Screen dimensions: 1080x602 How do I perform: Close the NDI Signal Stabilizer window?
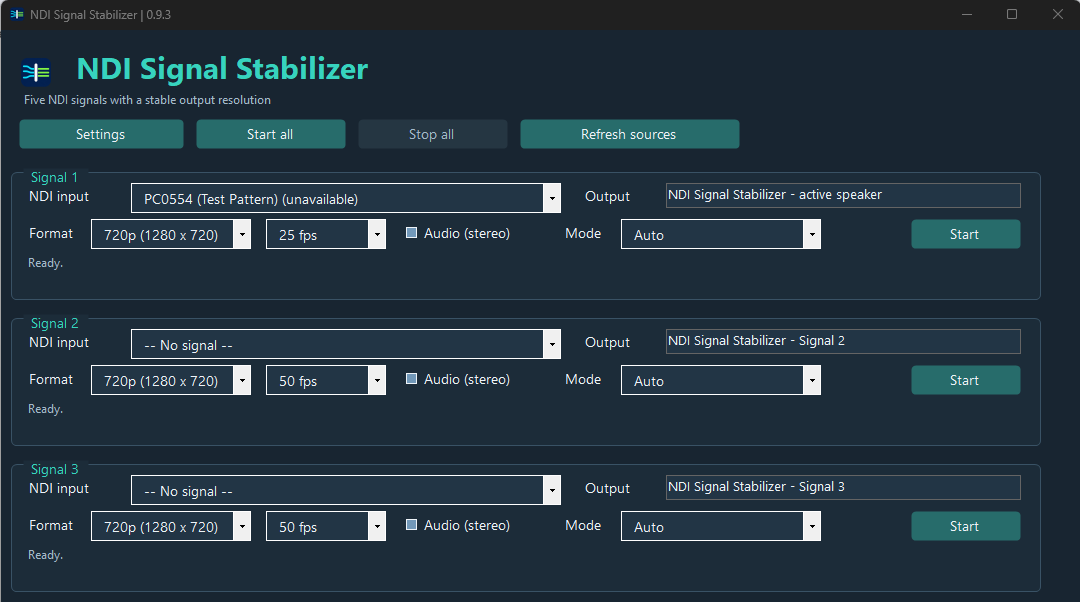(1058, 14)
